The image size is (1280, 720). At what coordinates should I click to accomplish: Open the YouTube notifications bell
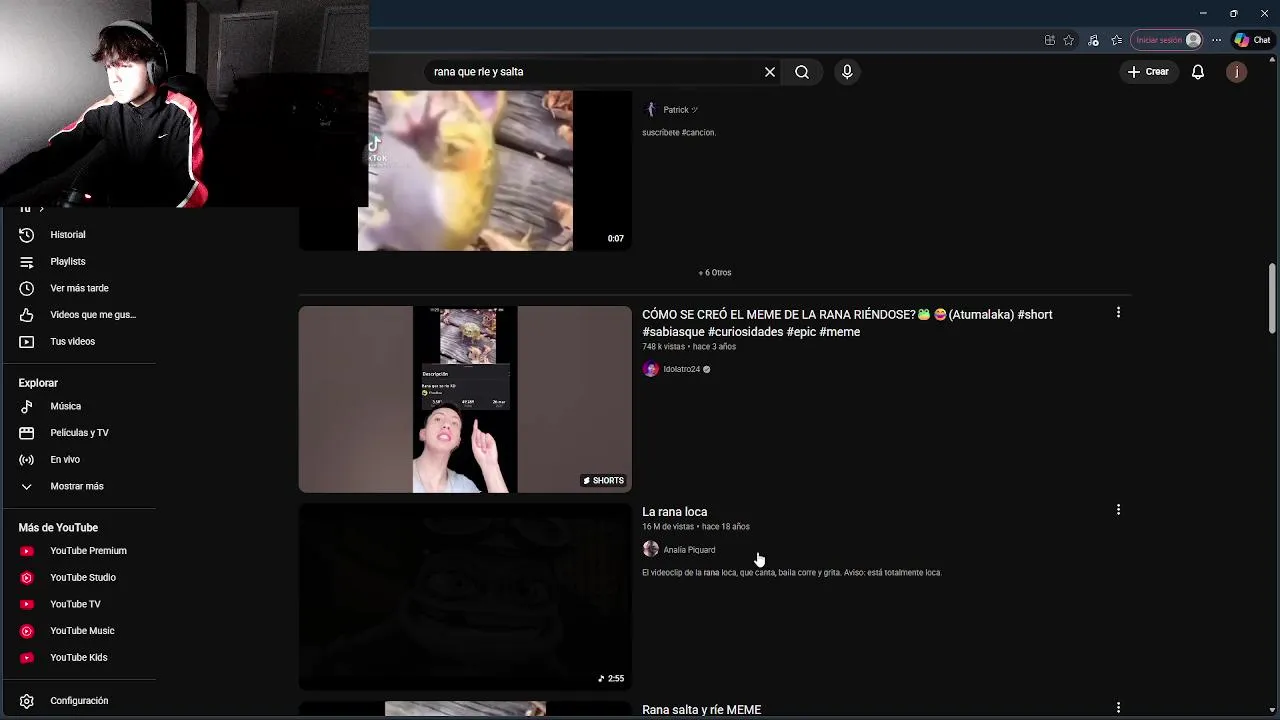pyautogui.click(x=1198, y=72)
